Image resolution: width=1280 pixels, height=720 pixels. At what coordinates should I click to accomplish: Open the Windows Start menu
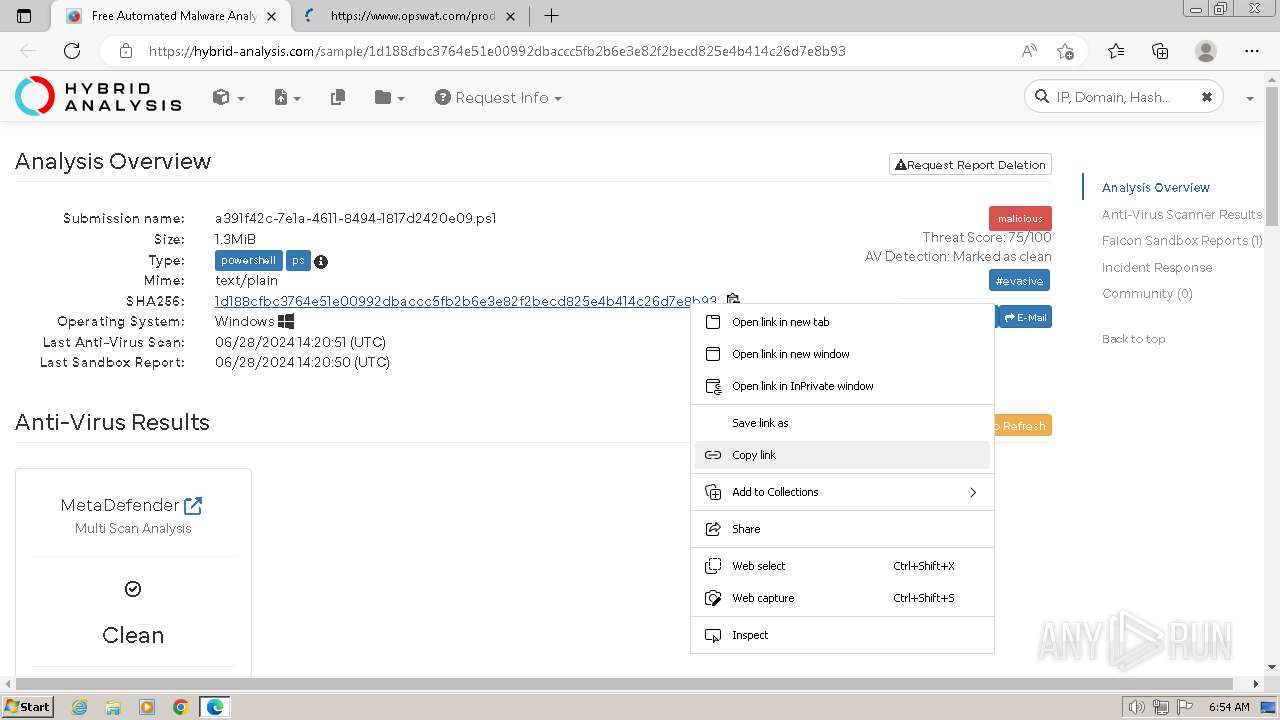point(28,706)
